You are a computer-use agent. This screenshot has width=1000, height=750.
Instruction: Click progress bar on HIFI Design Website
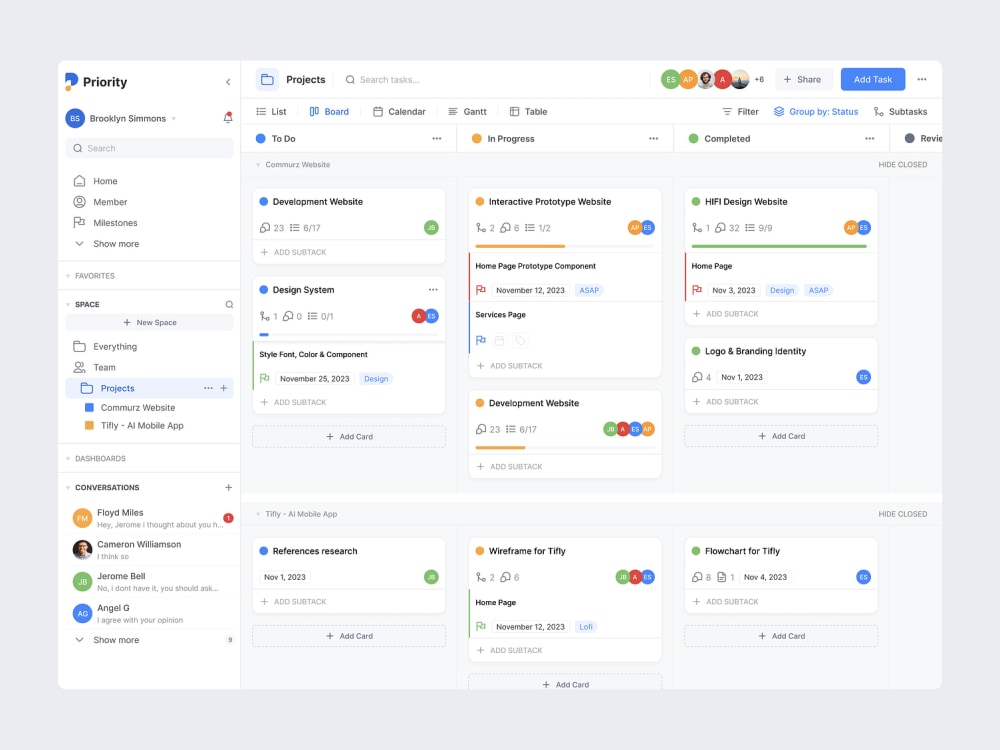coord(781,246)
